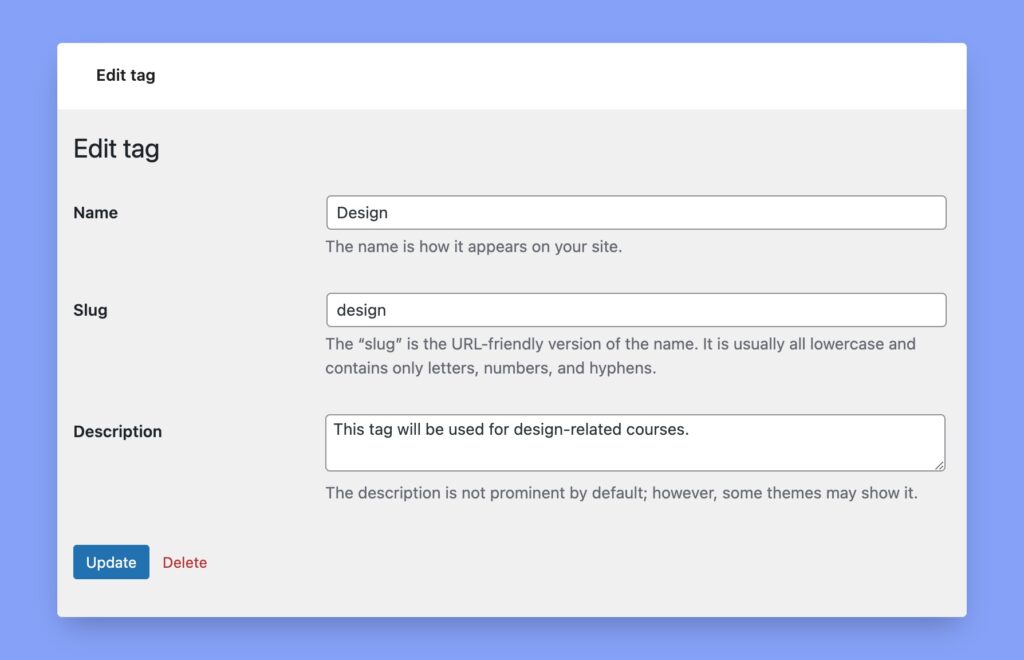Select the "Edit tag" title in the white header
Image resolution: width=1024 pixels, height=660 pixels.
(x=125, y=76)
